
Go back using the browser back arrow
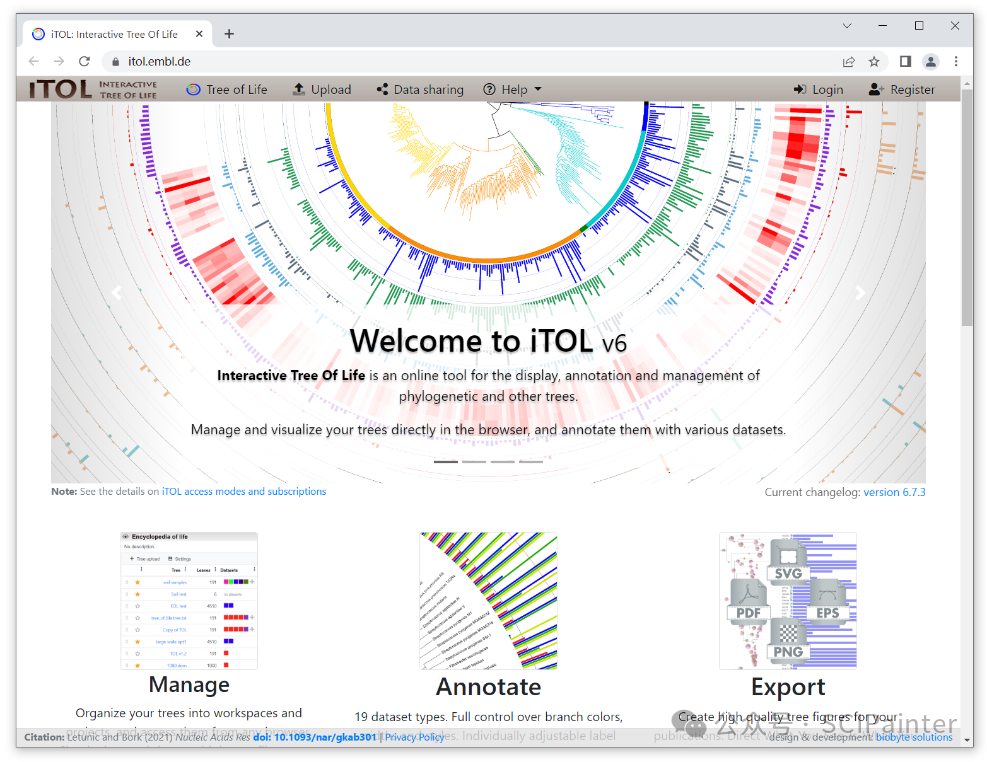[x=34, y=61]
